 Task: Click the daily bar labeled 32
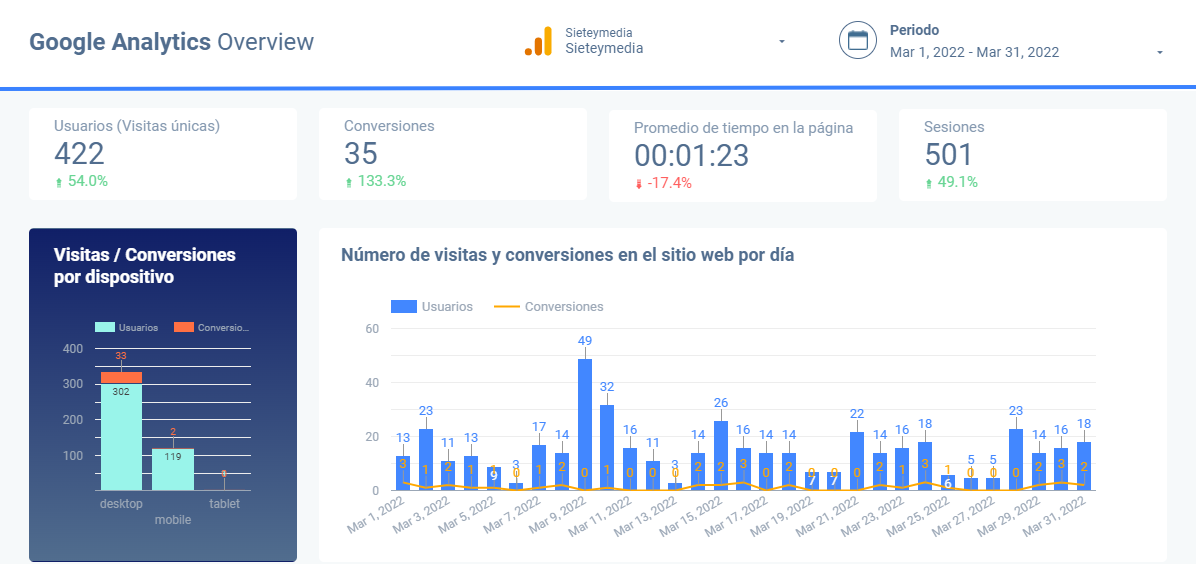click(607, 447)
